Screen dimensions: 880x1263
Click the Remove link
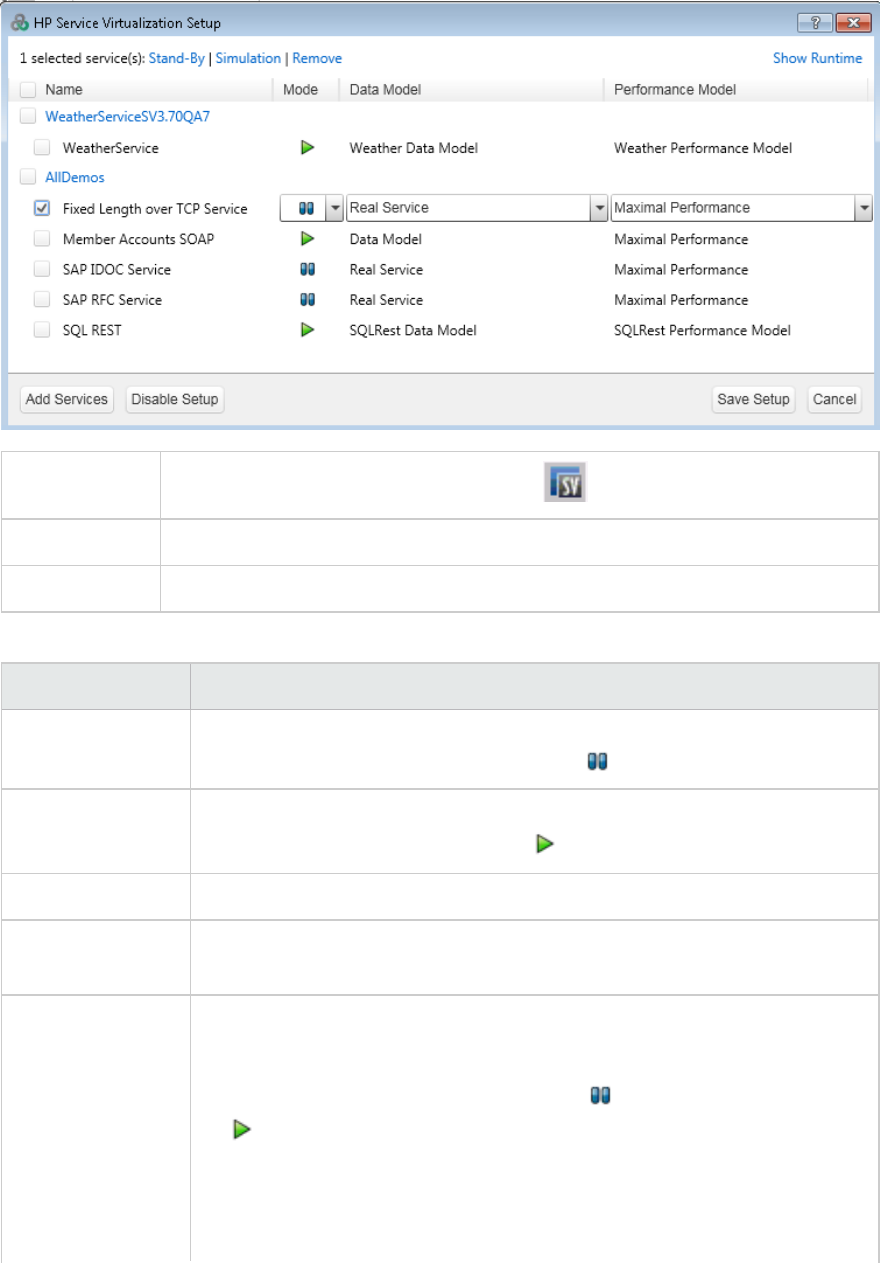(x=317, y=59)
